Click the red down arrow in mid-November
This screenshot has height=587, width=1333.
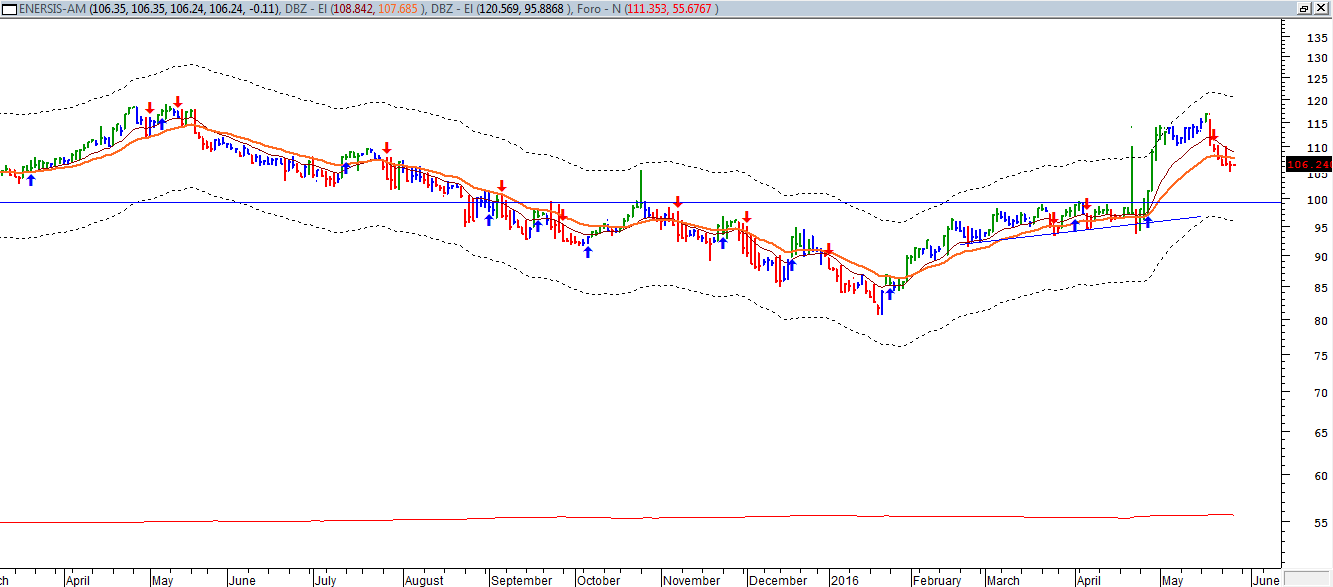coord(678,202)
